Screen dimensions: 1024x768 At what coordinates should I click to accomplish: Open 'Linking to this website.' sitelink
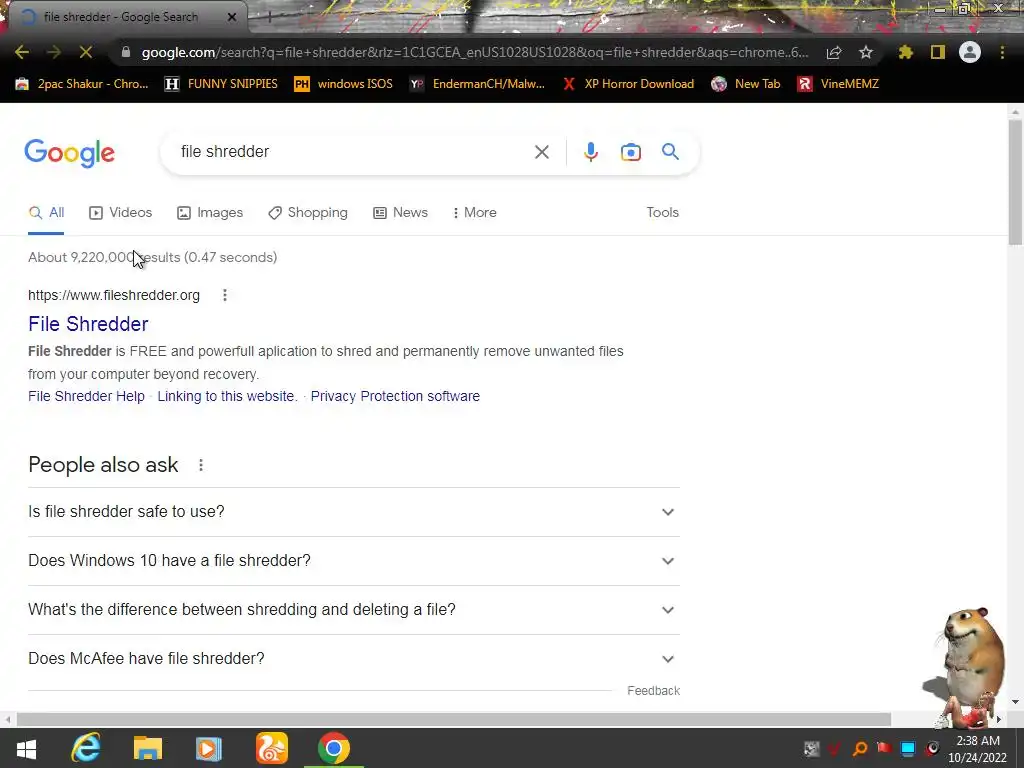[x=227, y=396]
